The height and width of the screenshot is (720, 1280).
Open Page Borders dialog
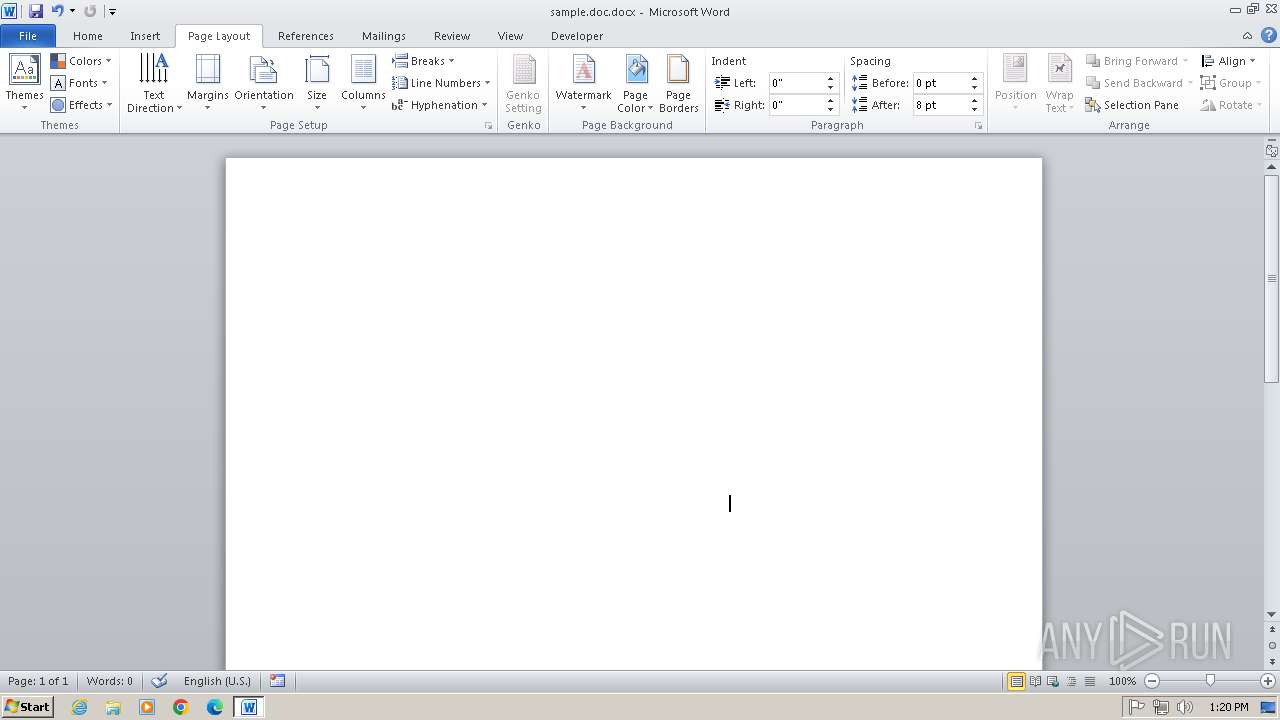(x=678, y=83)
